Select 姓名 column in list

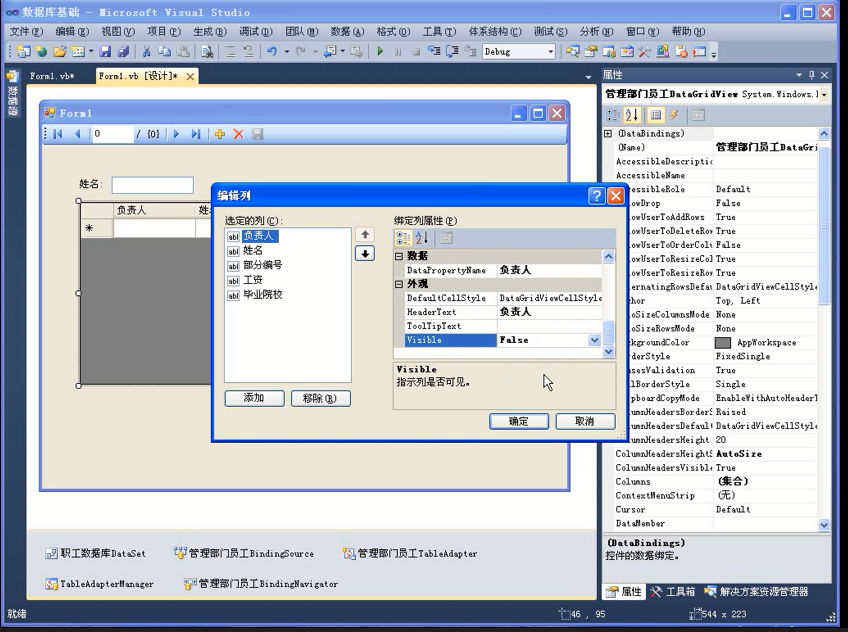coord(253,251)
